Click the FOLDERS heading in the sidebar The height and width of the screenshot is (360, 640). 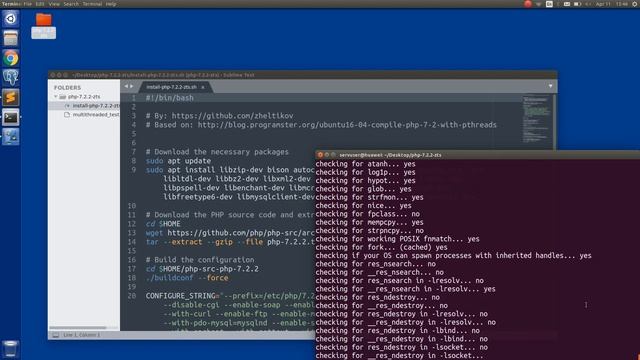click(67, 88)
